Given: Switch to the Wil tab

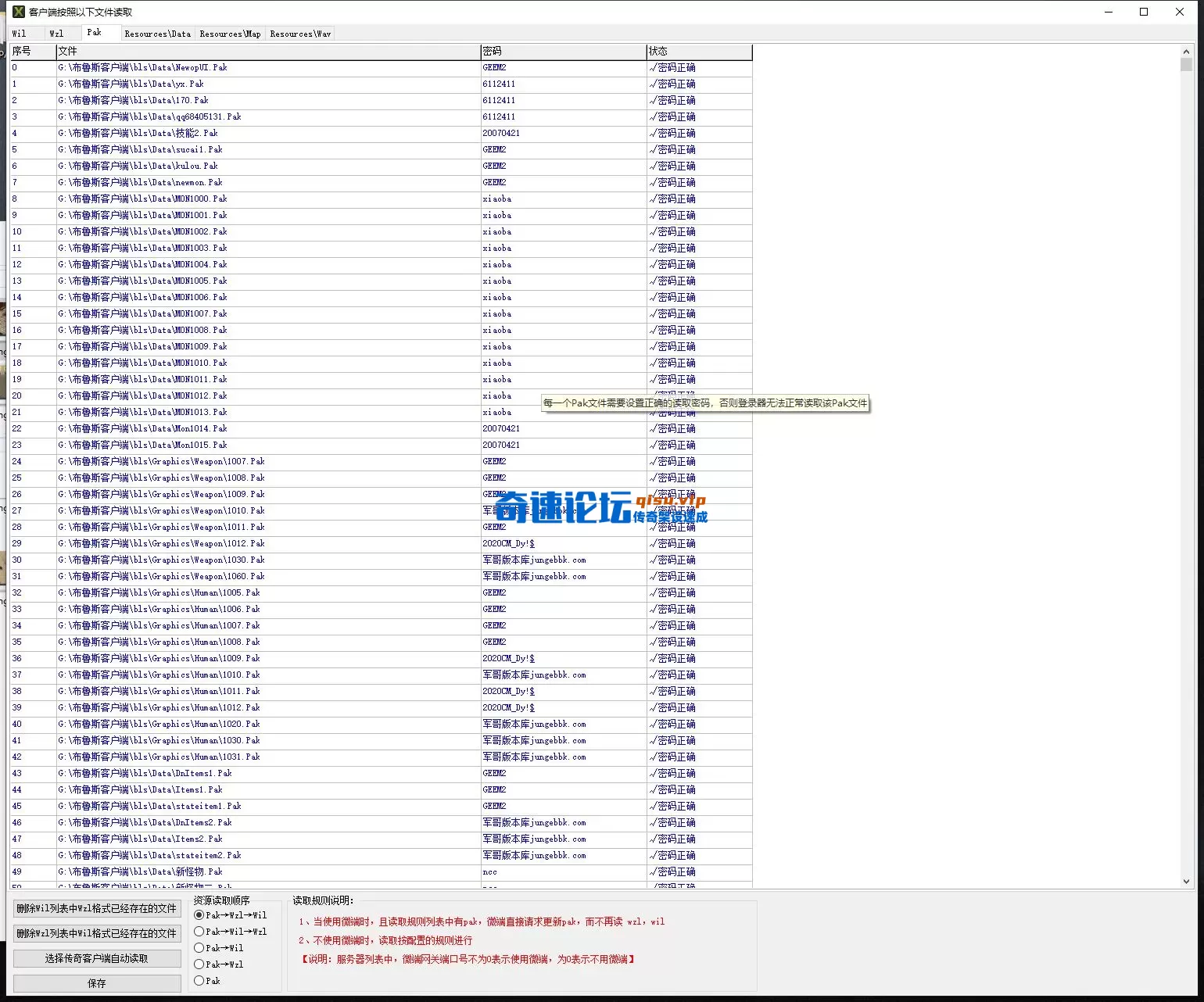Looking at the screenshot, I should pos(20,33).
